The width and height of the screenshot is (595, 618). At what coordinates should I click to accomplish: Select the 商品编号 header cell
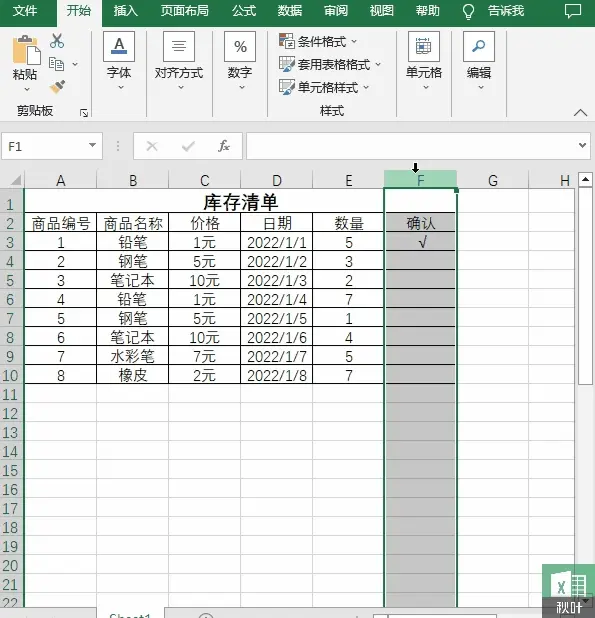pyautogui.click(x=60, y=223)
